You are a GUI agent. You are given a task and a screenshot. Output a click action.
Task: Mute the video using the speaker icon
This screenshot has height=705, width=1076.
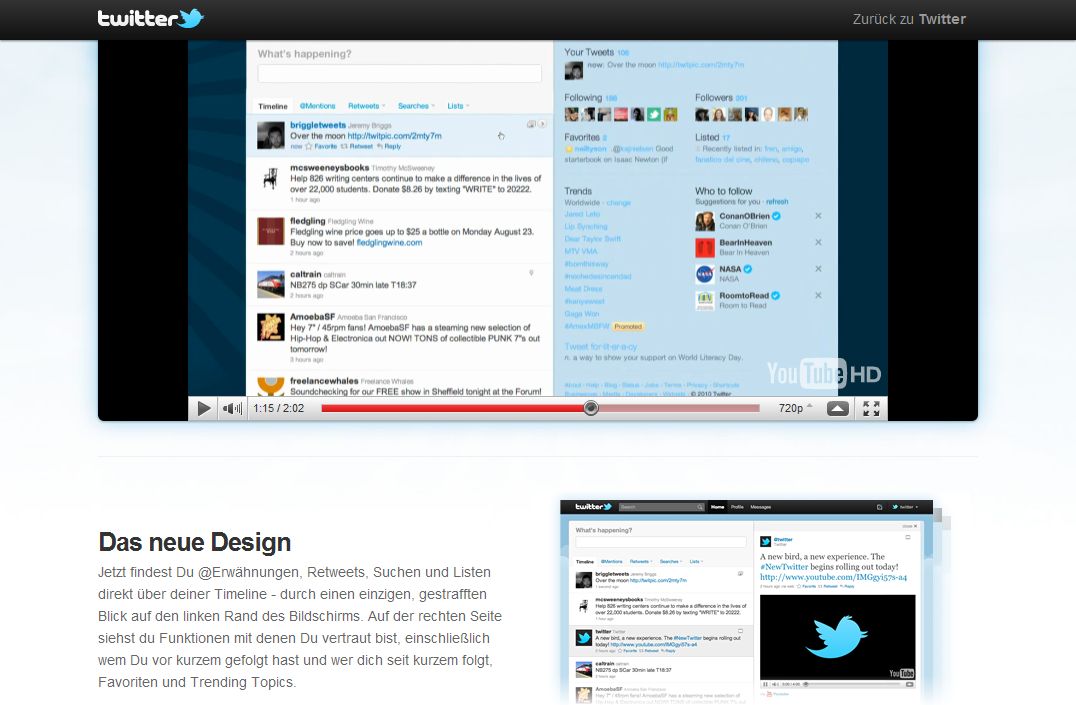pyautogui.click(x=232, y=408)
